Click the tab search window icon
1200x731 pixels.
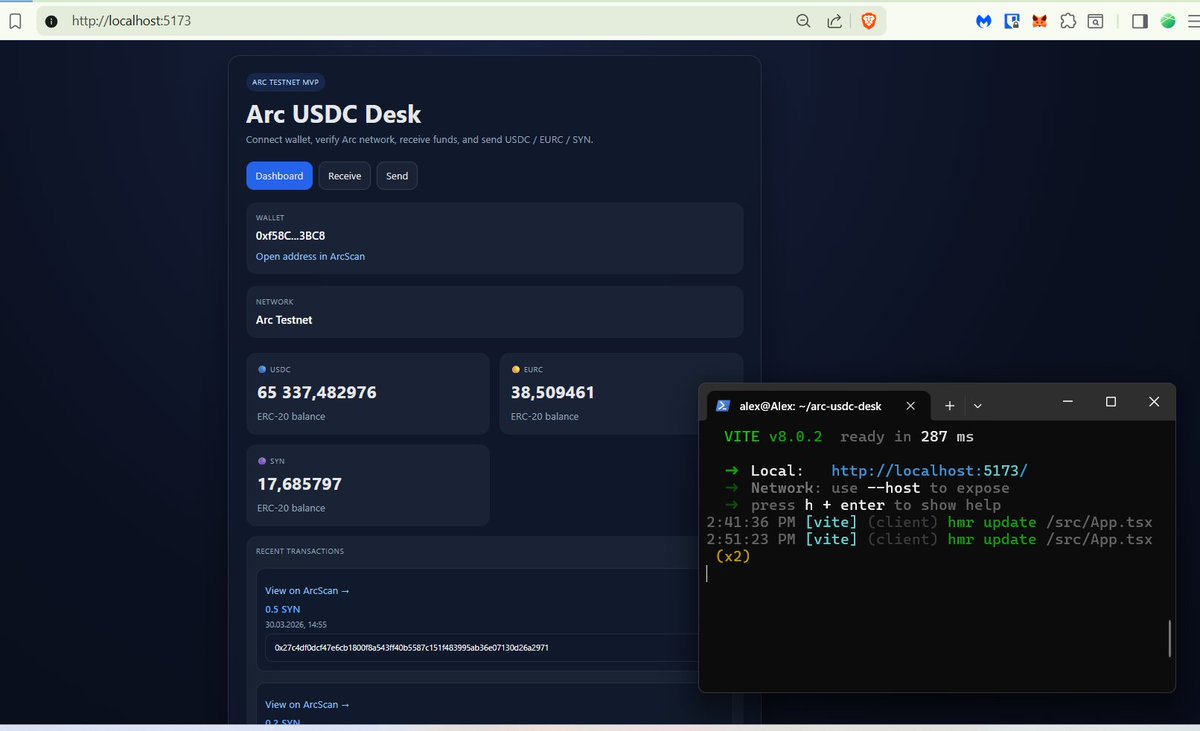pos(1096,21)
